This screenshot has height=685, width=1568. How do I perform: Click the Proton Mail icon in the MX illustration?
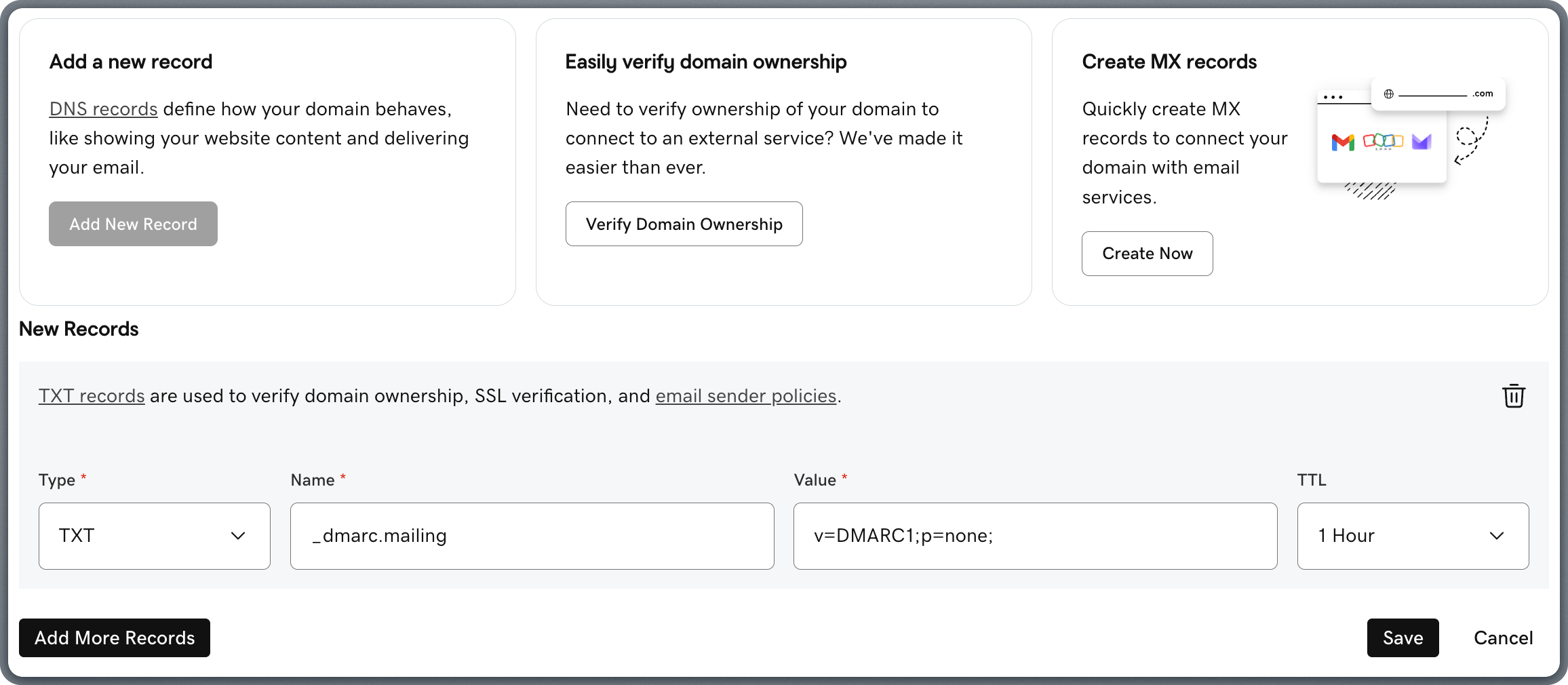click(1421, 142)
